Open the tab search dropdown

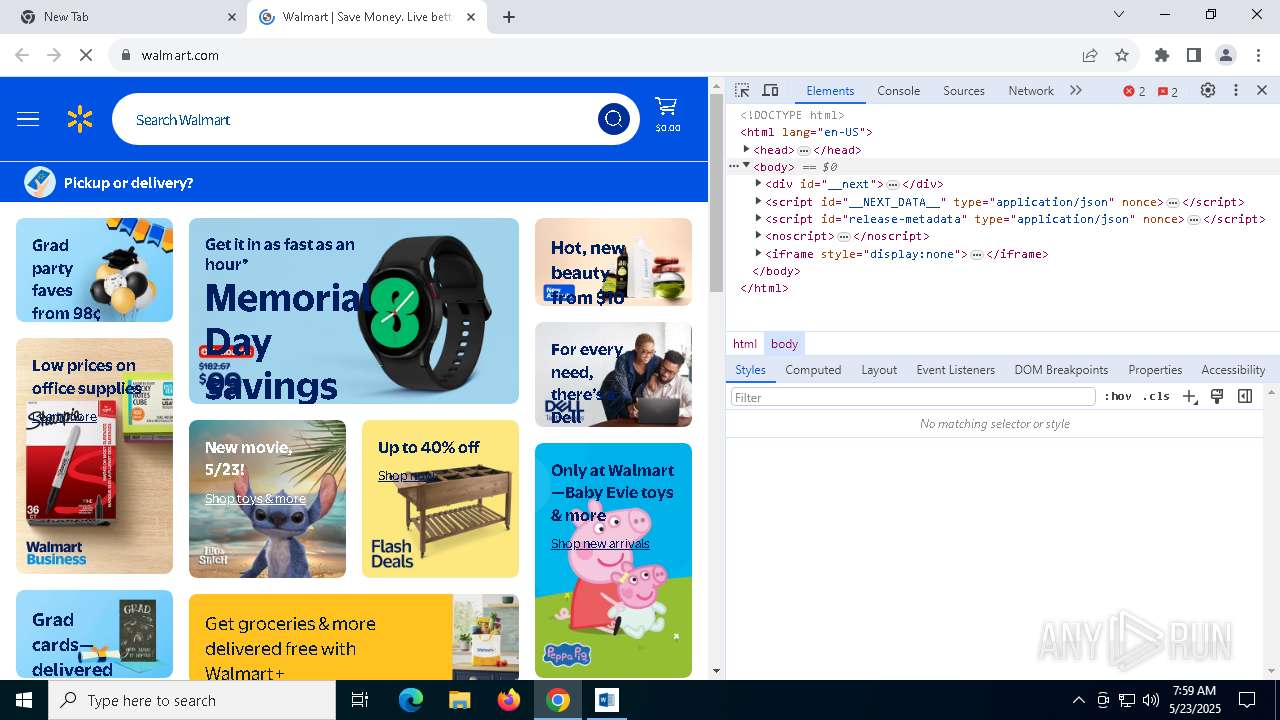click(x=1119, y=14)
